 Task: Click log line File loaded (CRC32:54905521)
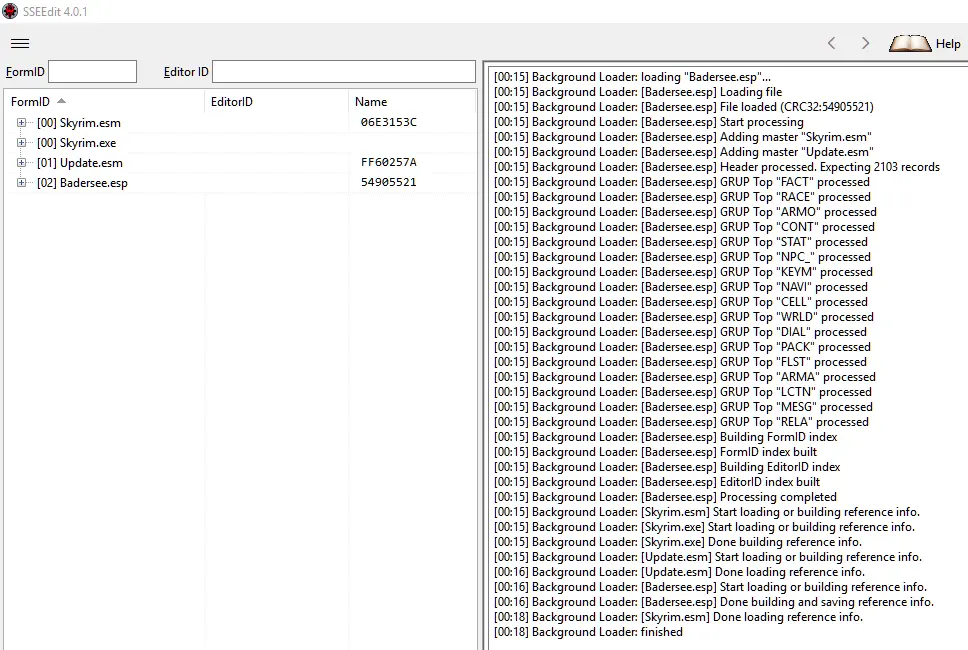(x=683, y=107)
